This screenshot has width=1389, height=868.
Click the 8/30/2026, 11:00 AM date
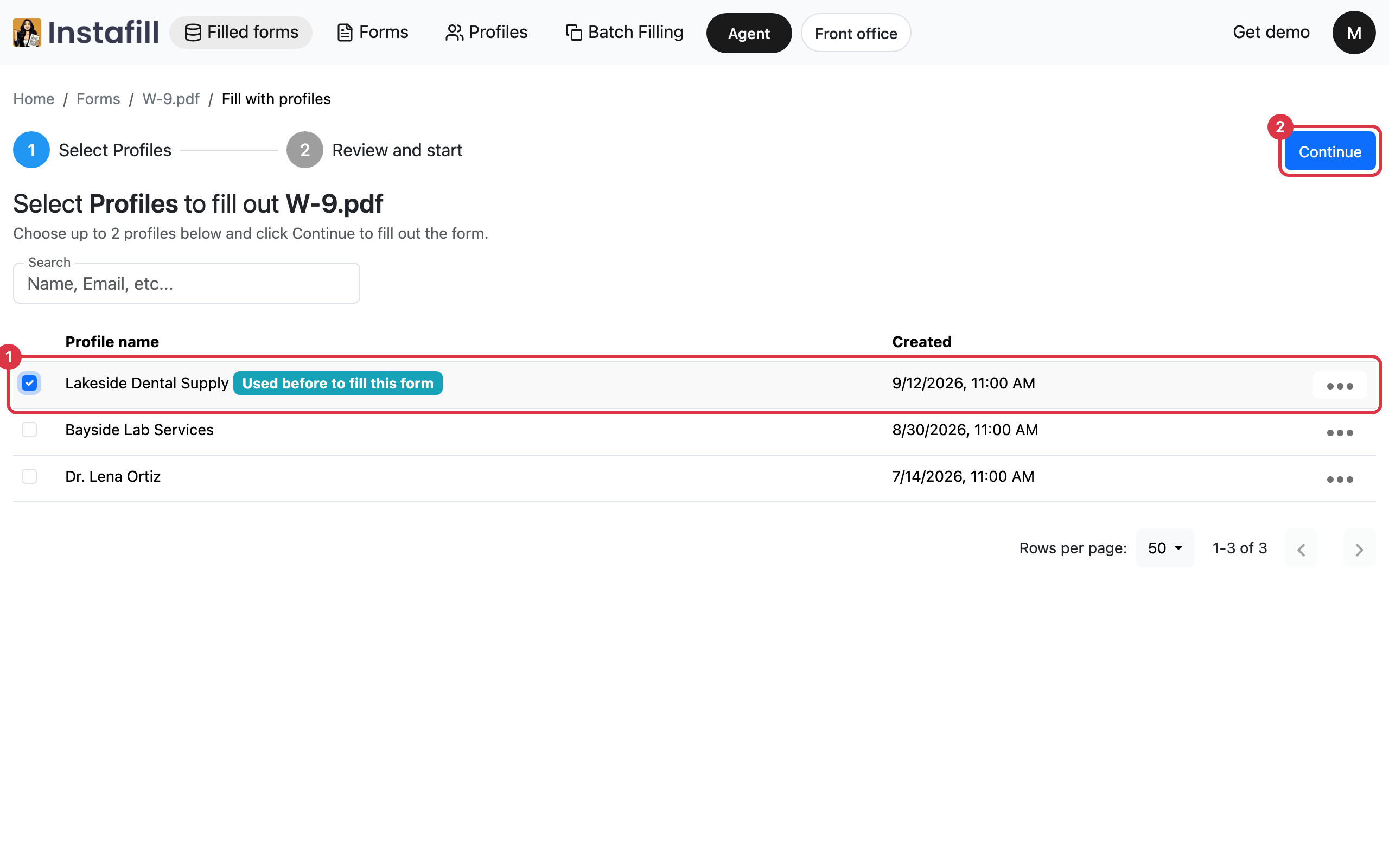(x=965, y=430)
